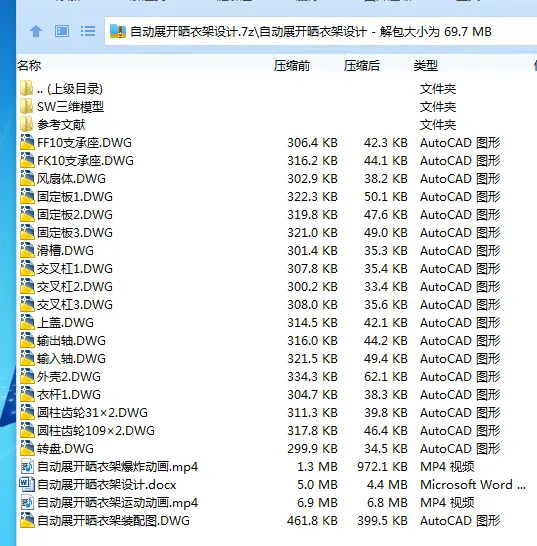Viewport: 537px width, 546px height.
Task: Click folder icon of SW三维模型
Action: (27, 106)
